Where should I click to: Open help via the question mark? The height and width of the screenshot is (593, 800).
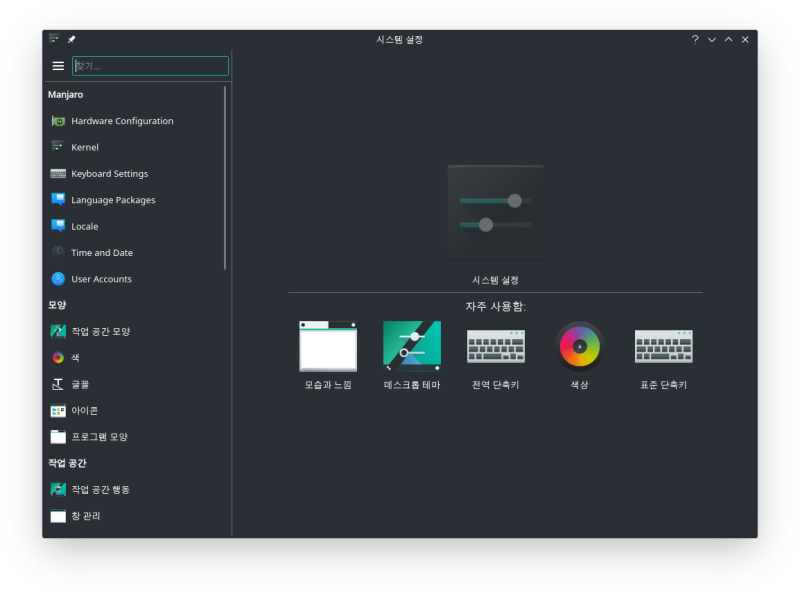click(x=695, y=40)
